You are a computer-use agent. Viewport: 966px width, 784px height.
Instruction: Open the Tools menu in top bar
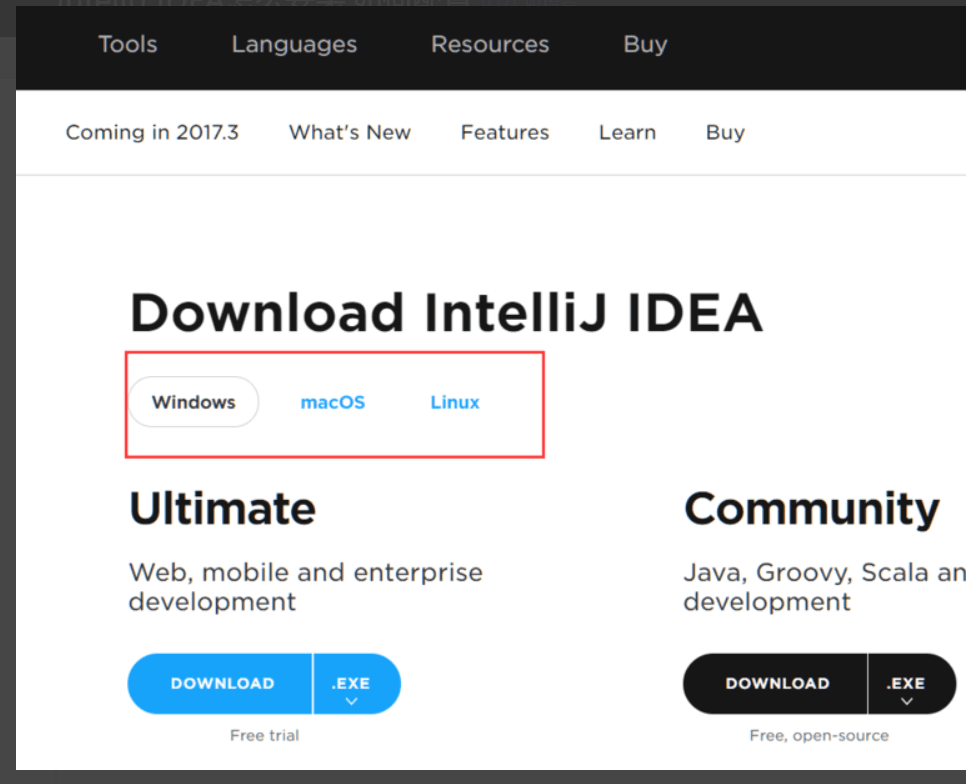127,44
